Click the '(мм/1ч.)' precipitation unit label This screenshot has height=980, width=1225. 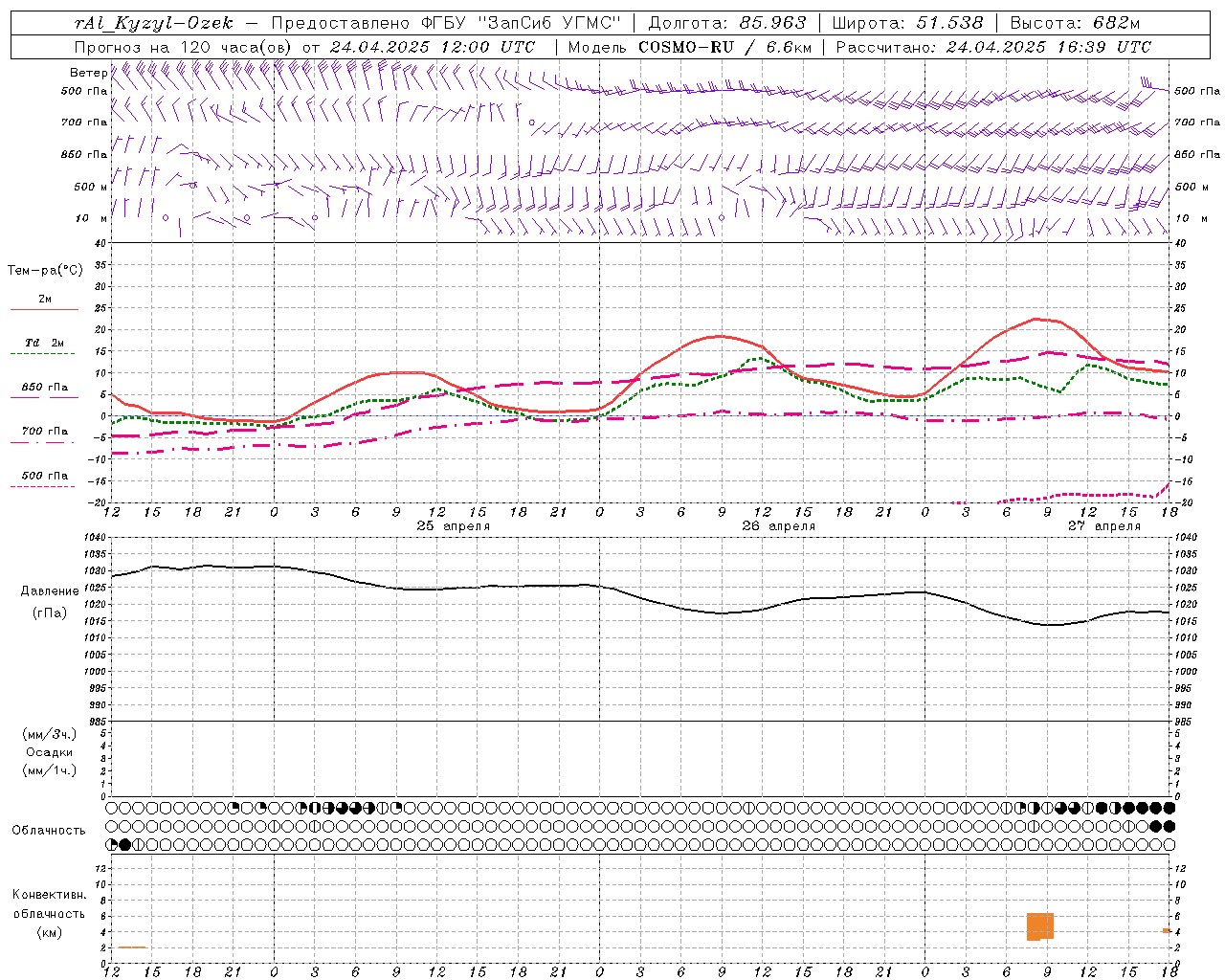[x=50, y=770]
